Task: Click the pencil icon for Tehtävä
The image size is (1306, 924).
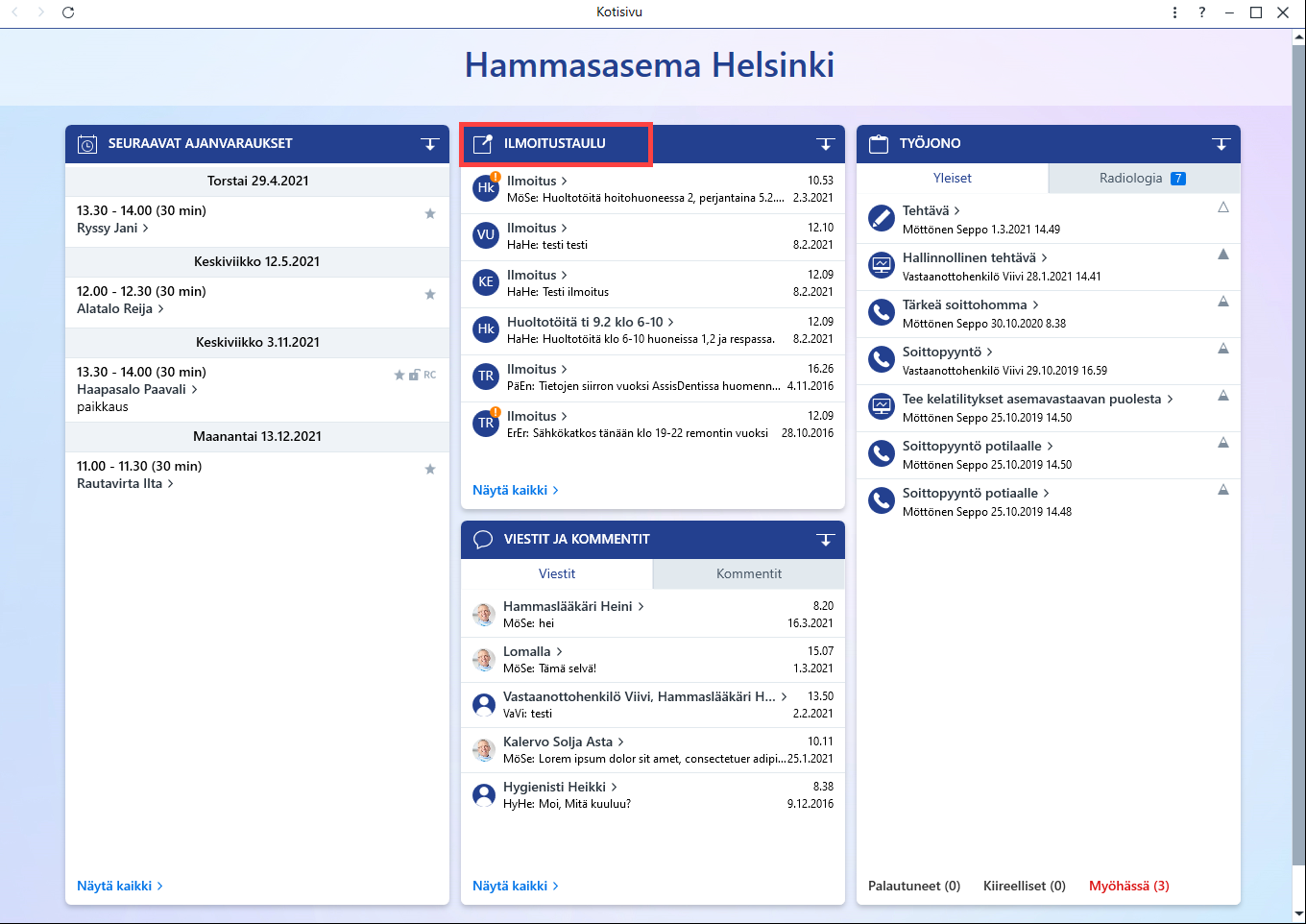Action: (x=882, y=218)
